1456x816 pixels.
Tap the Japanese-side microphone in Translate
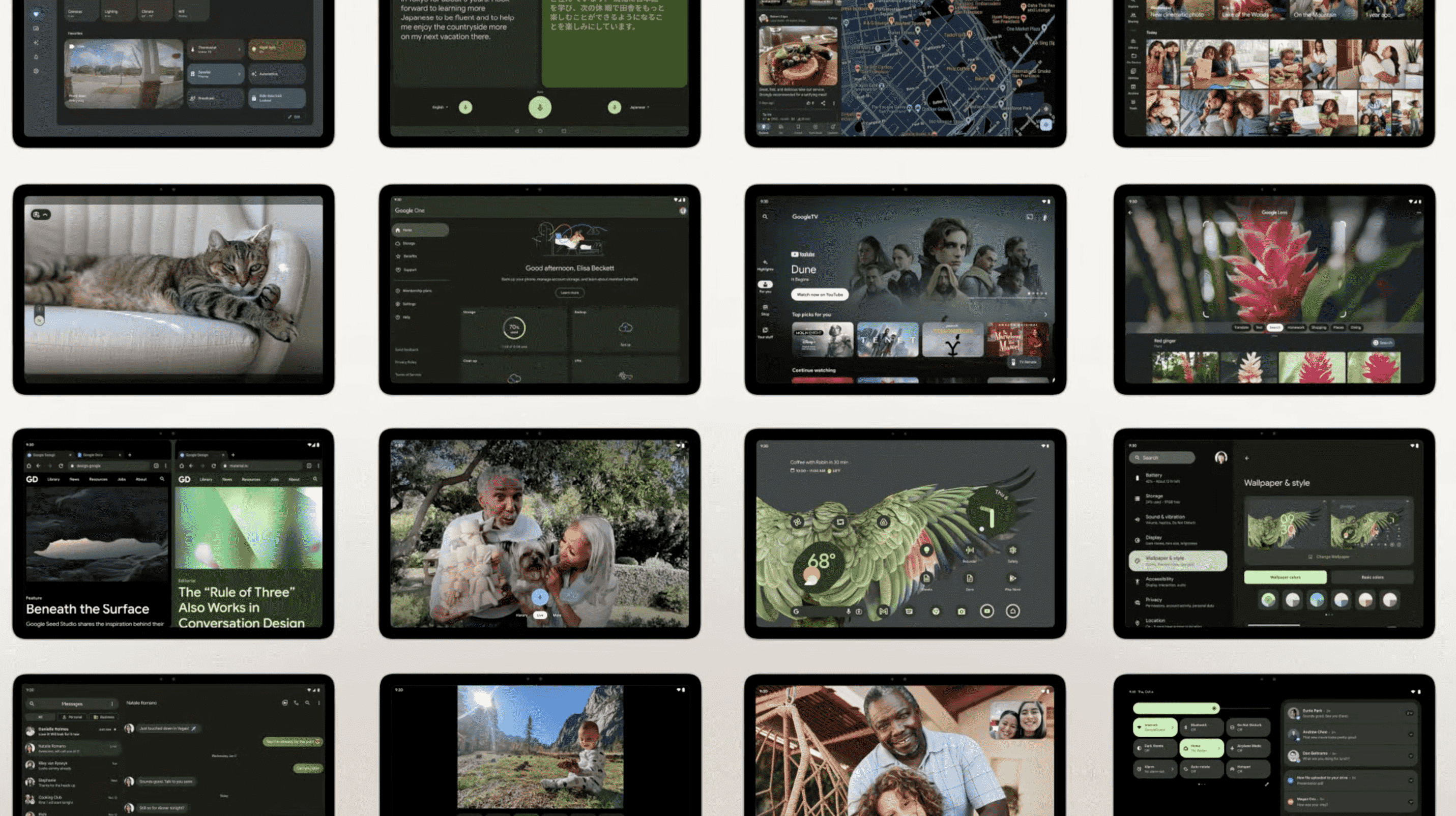click(x=615, y=107)
